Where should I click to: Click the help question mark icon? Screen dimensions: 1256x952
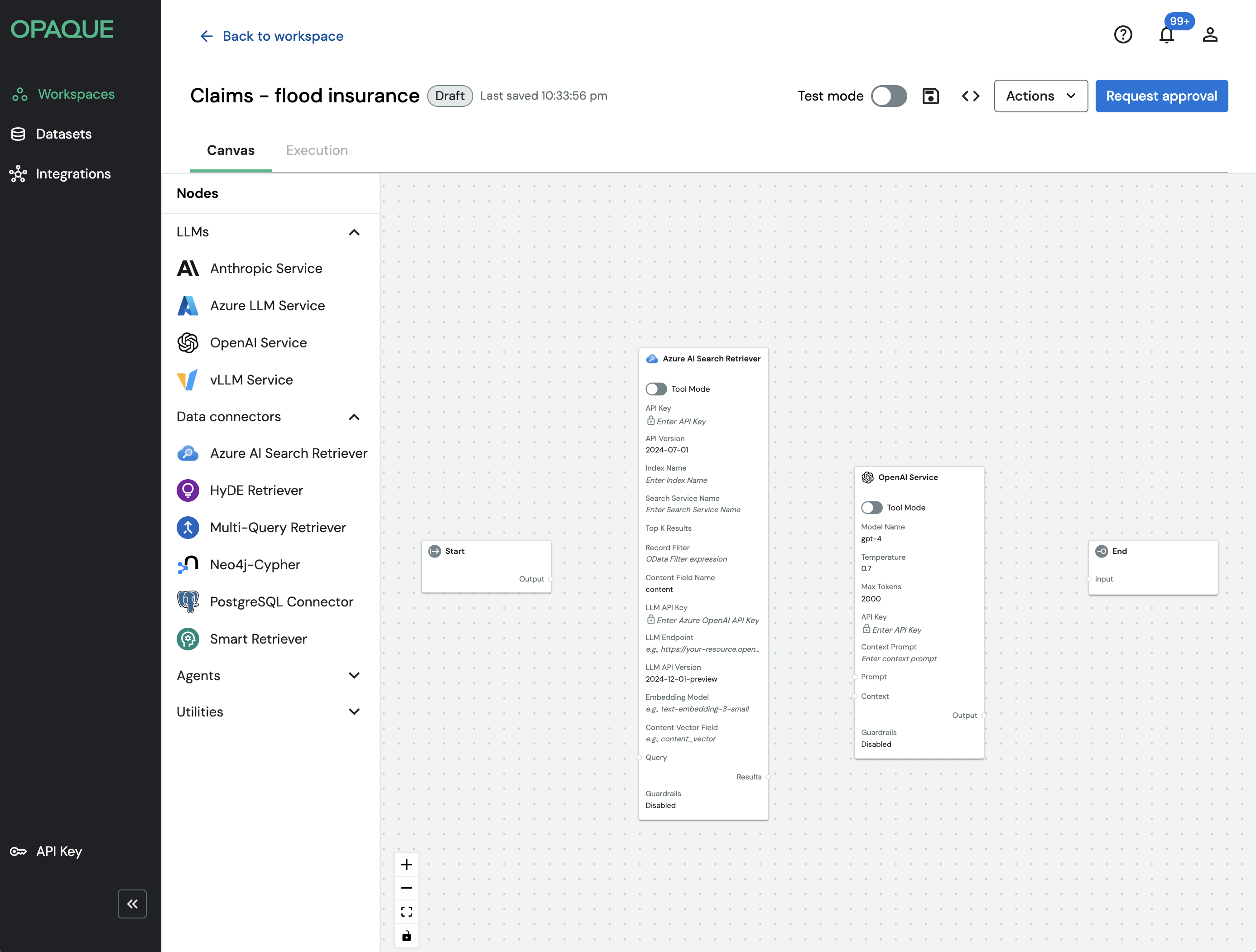[x=1122, y=34]
